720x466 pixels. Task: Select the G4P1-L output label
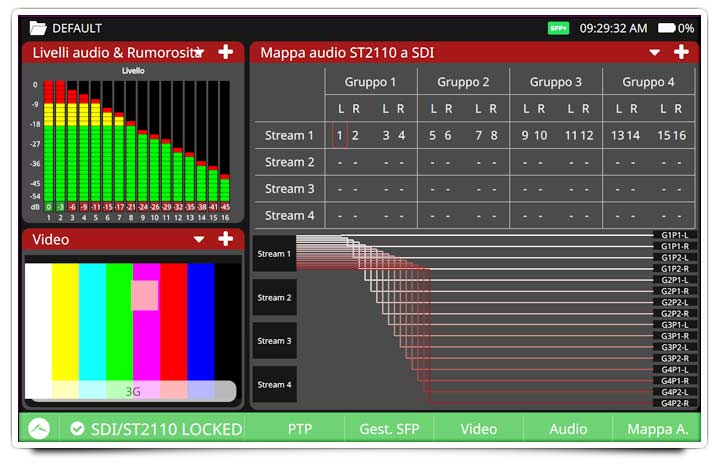click(x=675, y=370)
